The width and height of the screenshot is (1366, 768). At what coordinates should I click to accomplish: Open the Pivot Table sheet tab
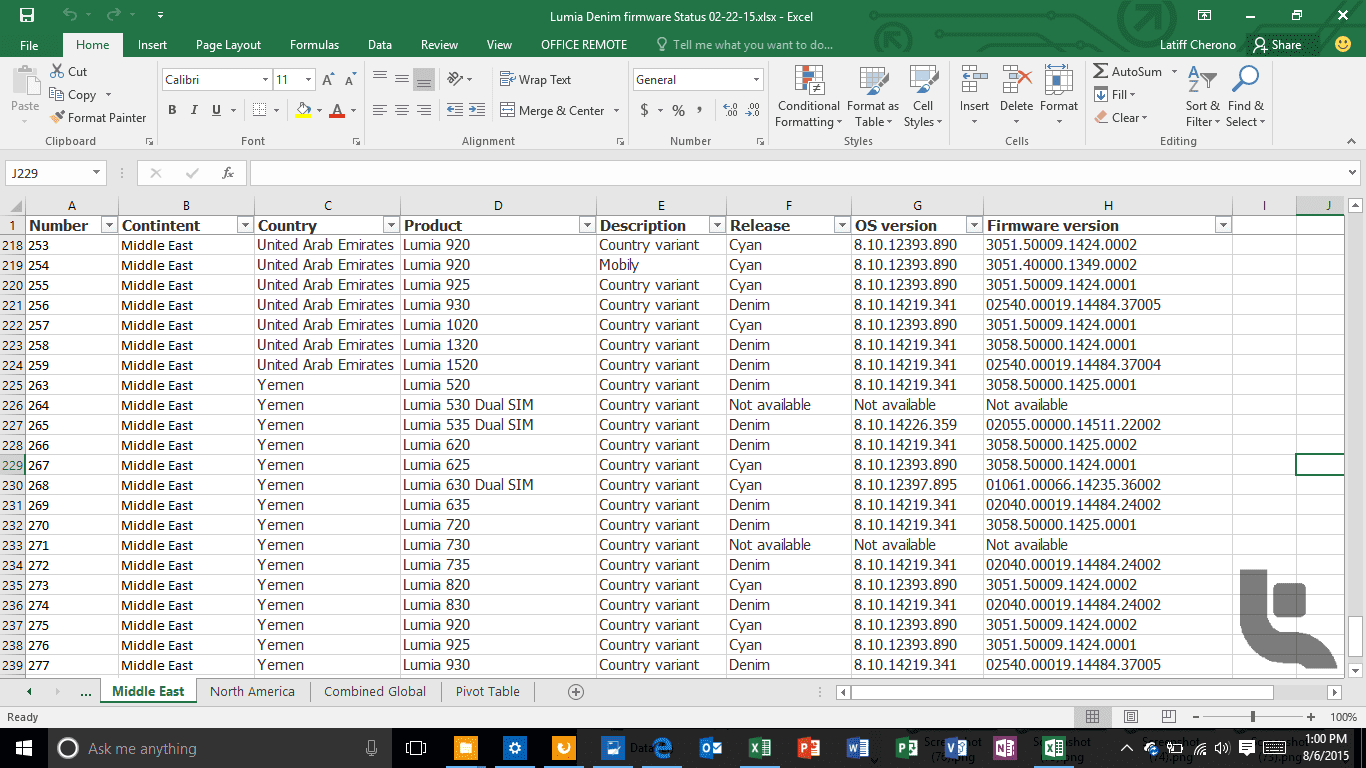point(488,692)
